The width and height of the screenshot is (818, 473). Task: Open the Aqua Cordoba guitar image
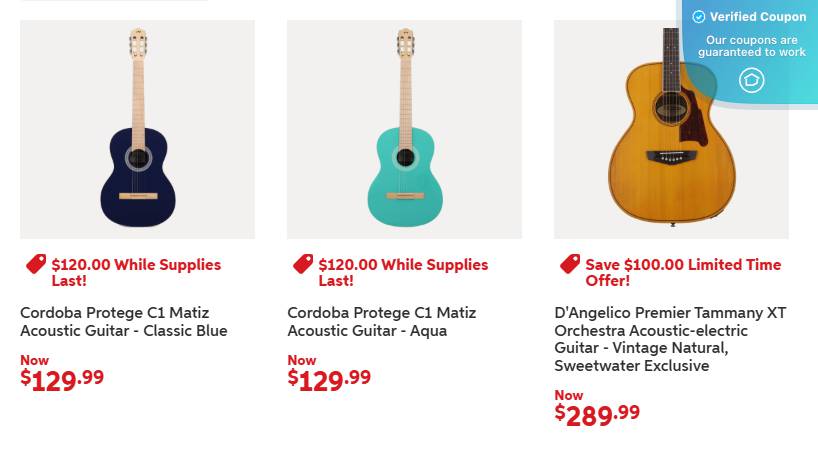[x=404, y=129]
